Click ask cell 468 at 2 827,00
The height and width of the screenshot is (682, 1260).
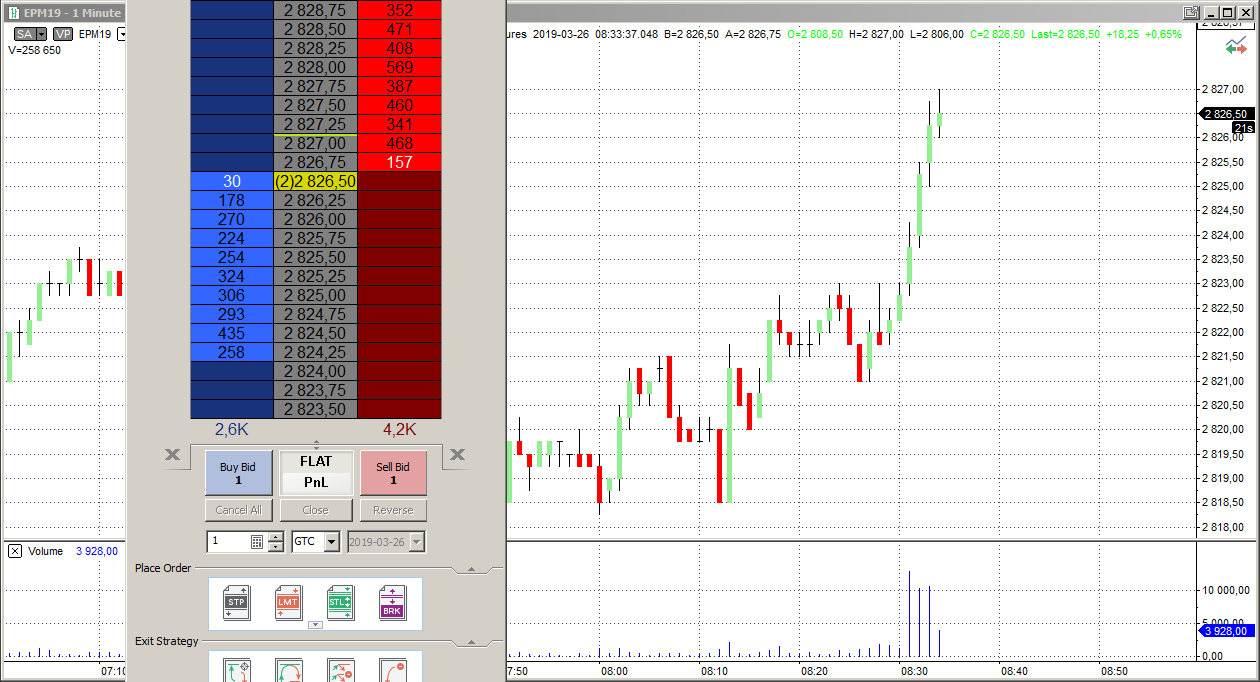coord(399,143)
